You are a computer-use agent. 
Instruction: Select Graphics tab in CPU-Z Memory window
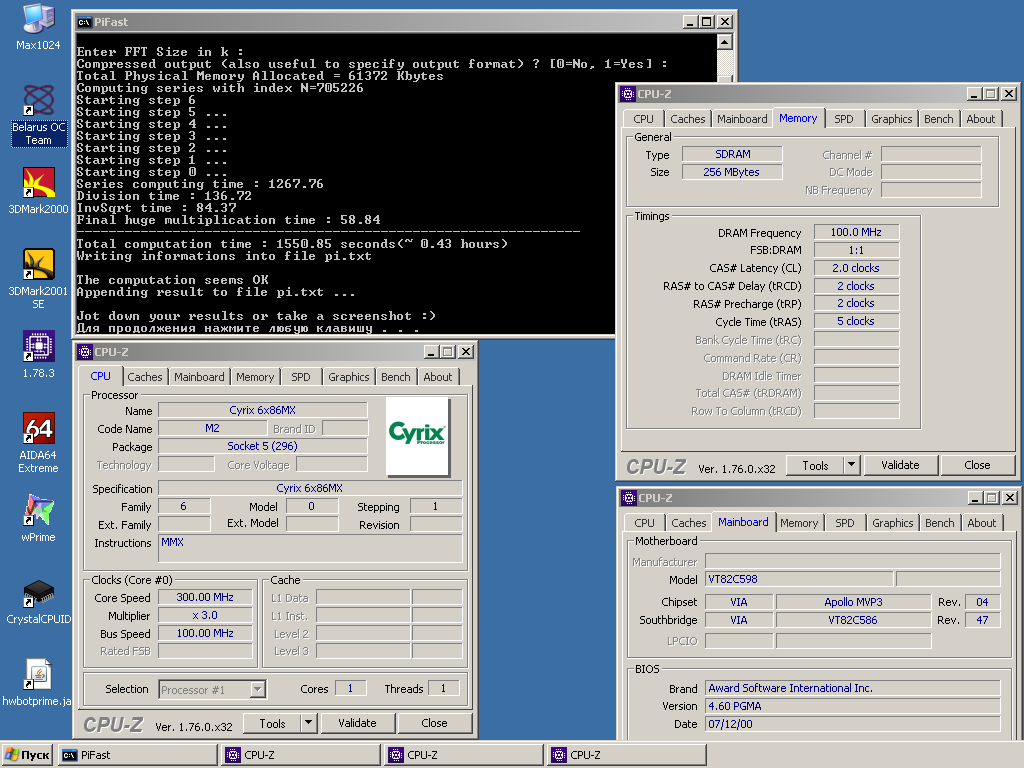pyautogui.click(x=891, y=119)
